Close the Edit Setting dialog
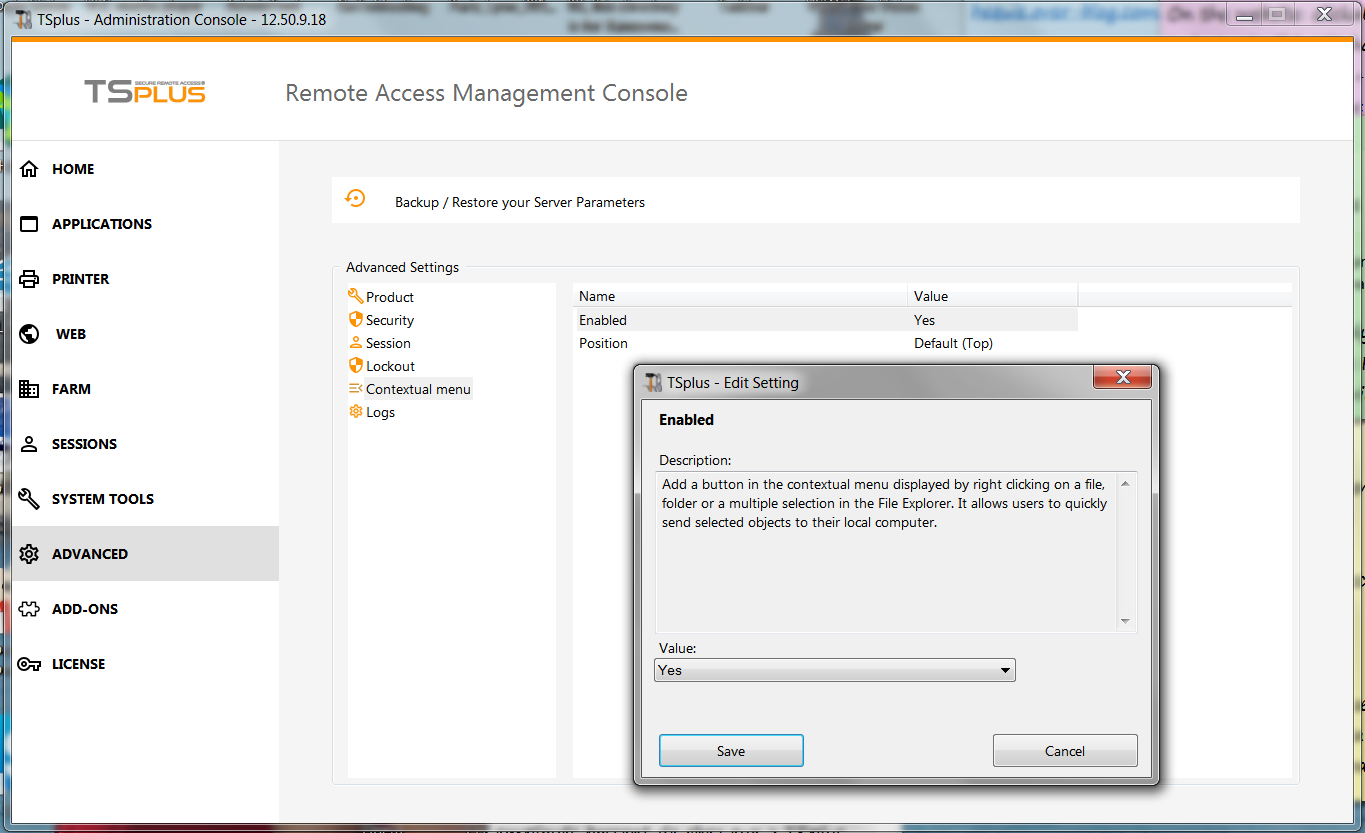The width and height of the screenshot is (1365, 833). pos(1121,378)
